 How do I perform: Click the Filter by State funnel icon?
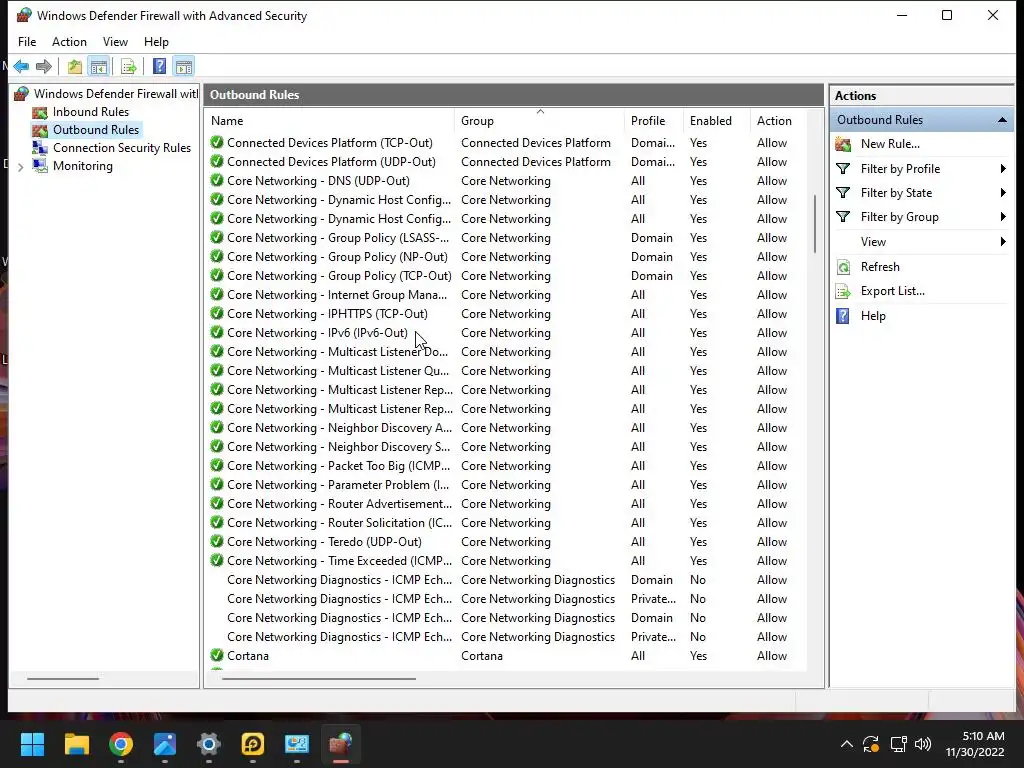click(843, 193)
